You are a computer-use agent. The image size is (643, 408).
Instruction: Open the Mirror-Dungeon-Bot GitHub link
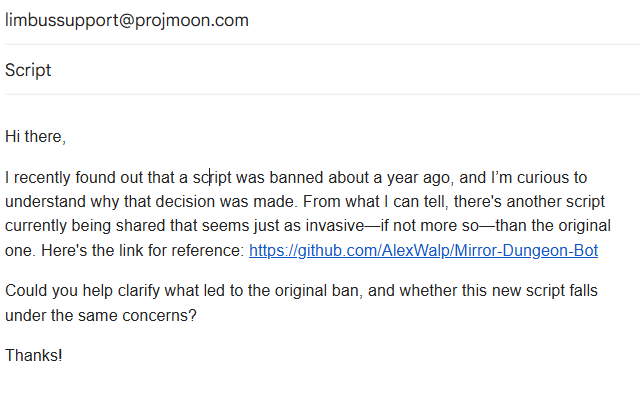coord(423,250)
